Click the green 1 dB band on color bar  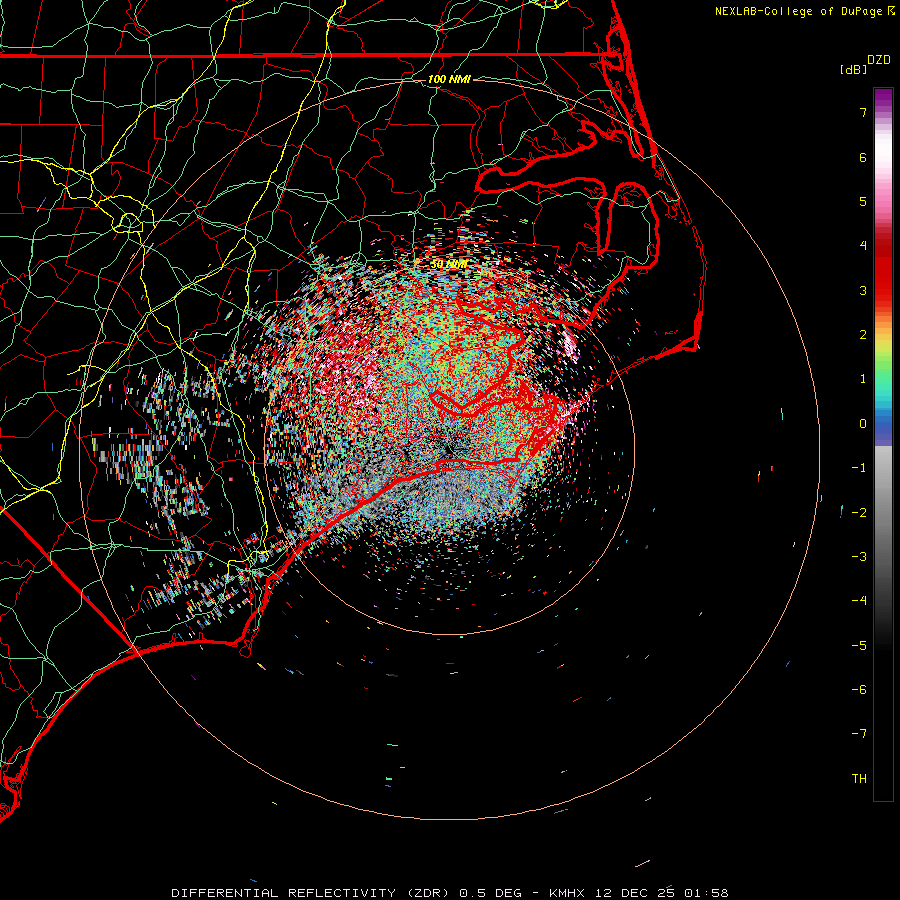coord(883,379)
